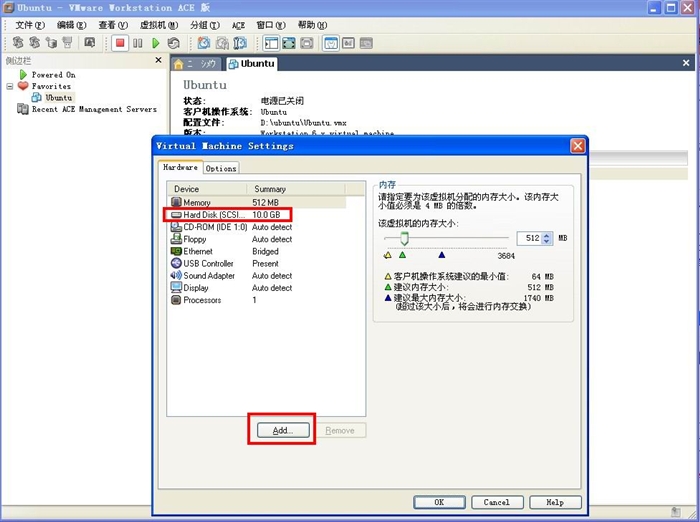Screen dimensions: 700x522
Task: Click the home tab icon
Action: (179, 64)
